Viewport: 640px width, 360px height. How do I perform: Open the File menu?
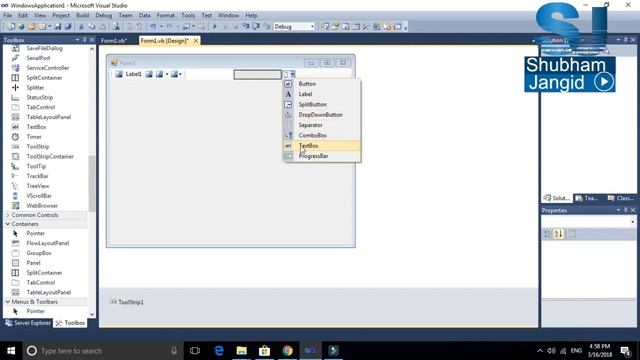coord(7,15)
